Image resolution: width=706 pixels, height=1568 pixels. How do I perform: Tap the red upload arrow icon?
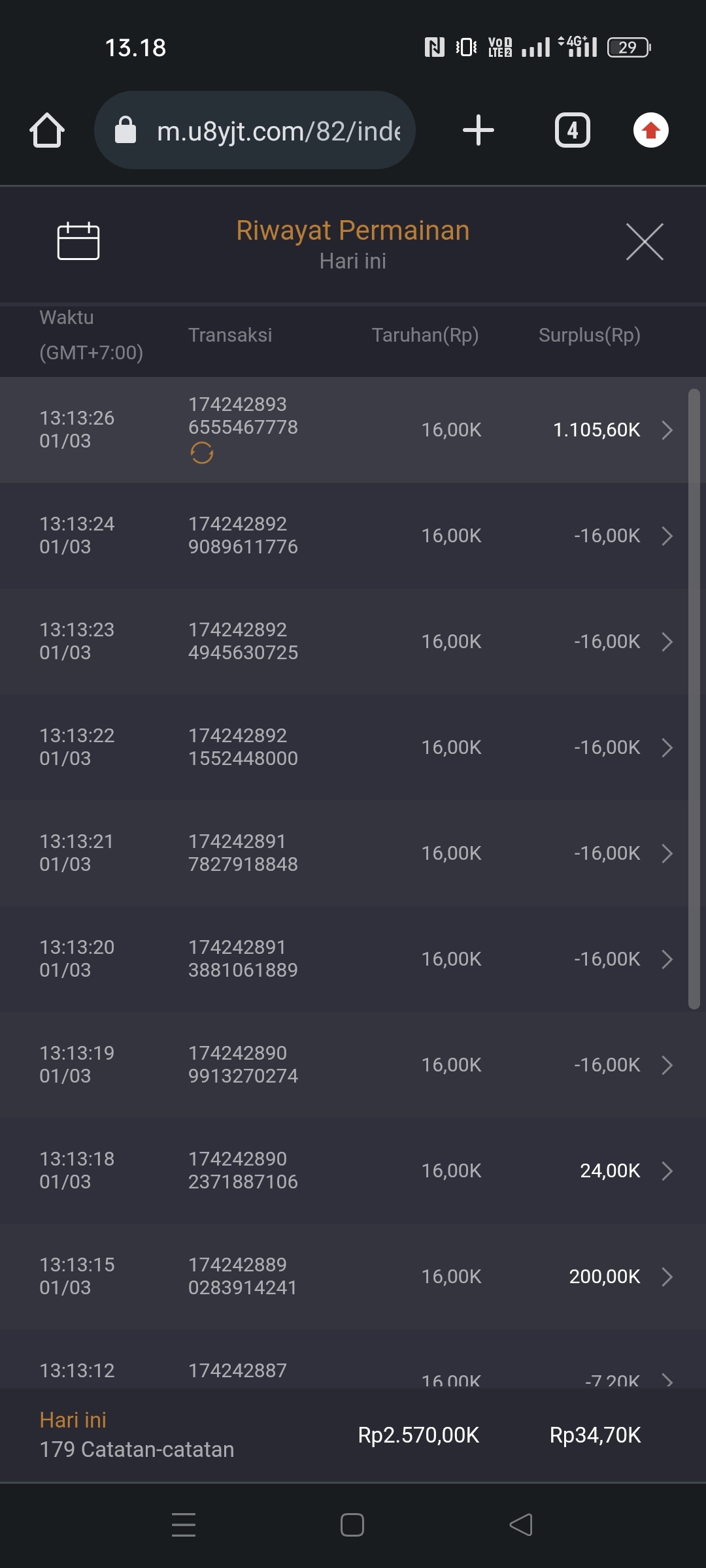click(650, 130)
